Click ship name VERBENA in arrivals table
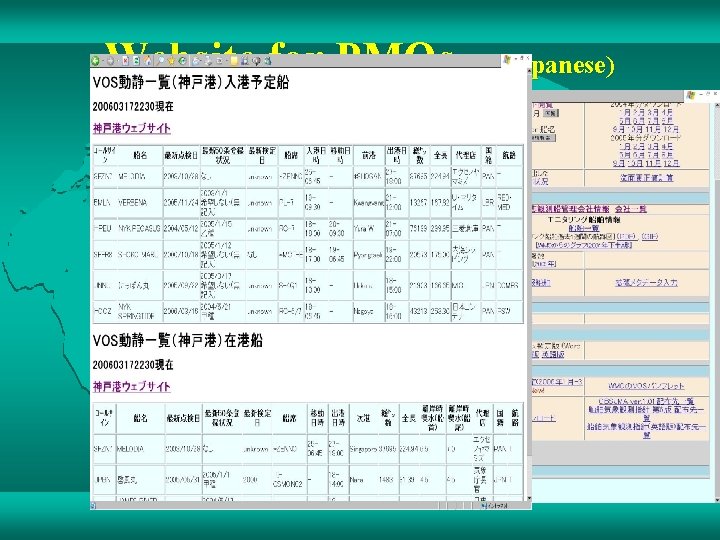The height and width of the screenshot is (540, 720). click(132, 202)
